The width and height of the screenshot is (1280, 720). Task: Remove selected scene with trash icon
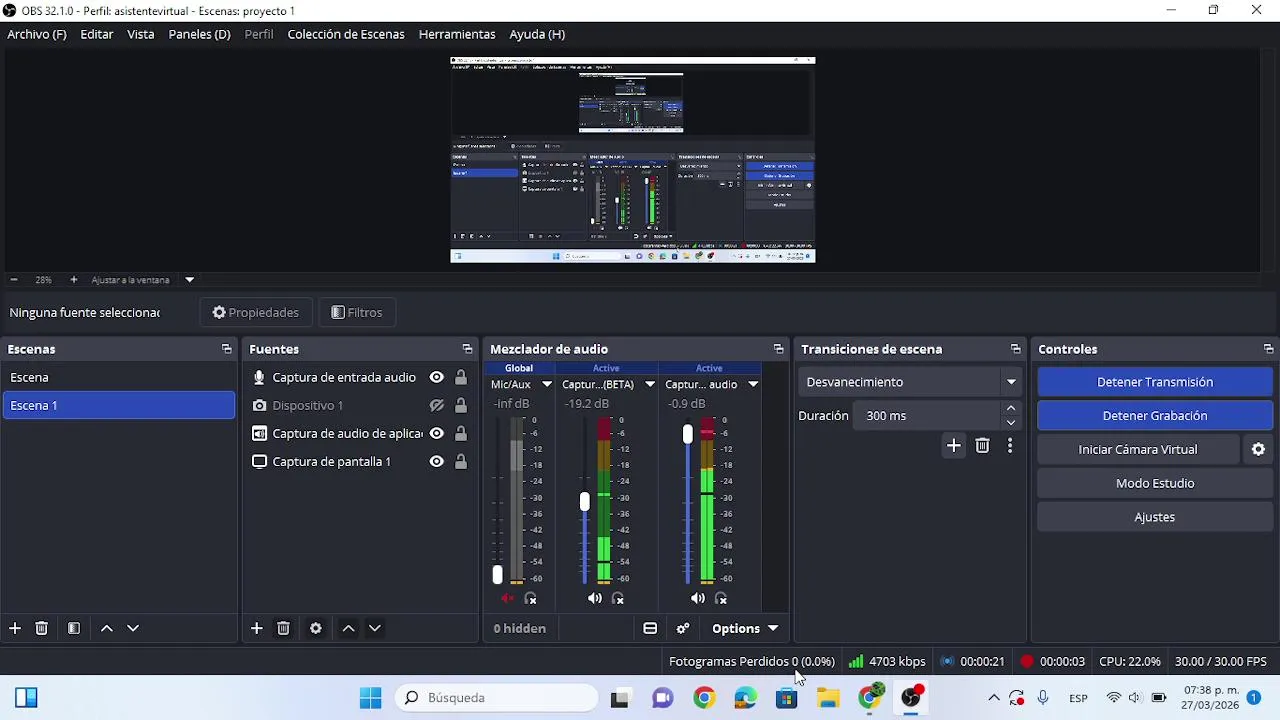(x=42, y=628)
